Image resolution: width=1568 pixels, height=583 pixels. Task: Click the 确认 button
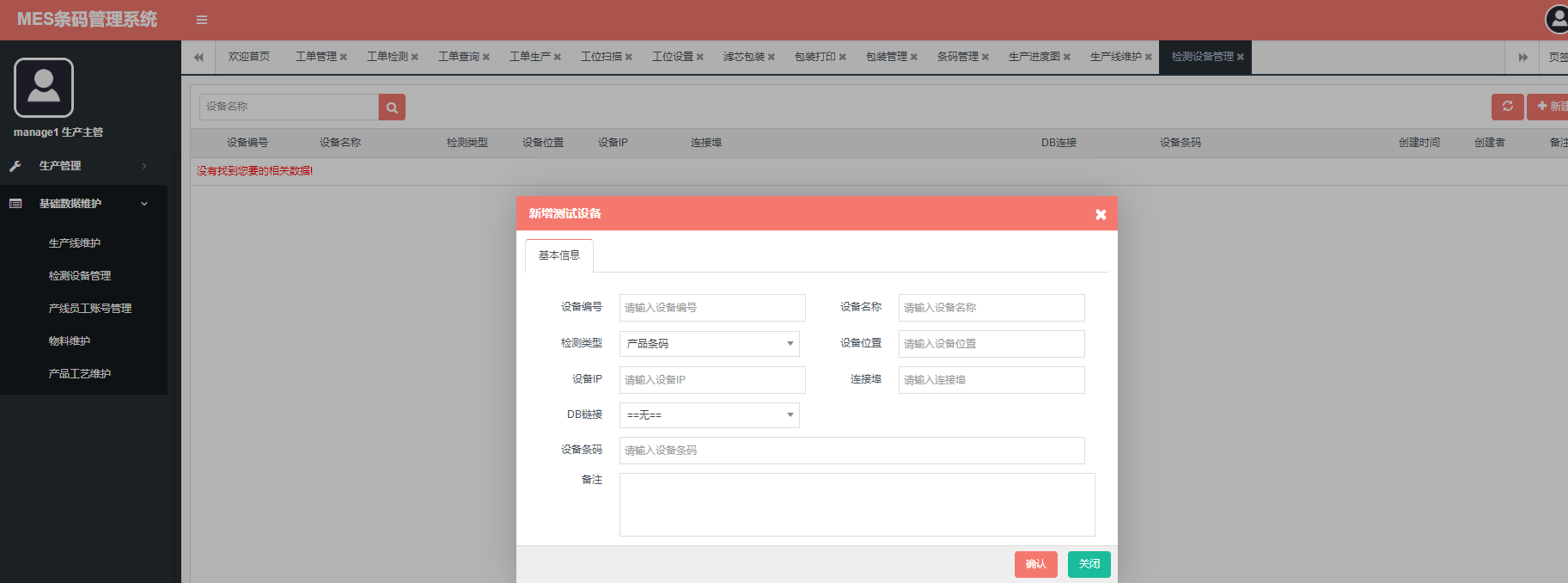[x=1035, y=564]
